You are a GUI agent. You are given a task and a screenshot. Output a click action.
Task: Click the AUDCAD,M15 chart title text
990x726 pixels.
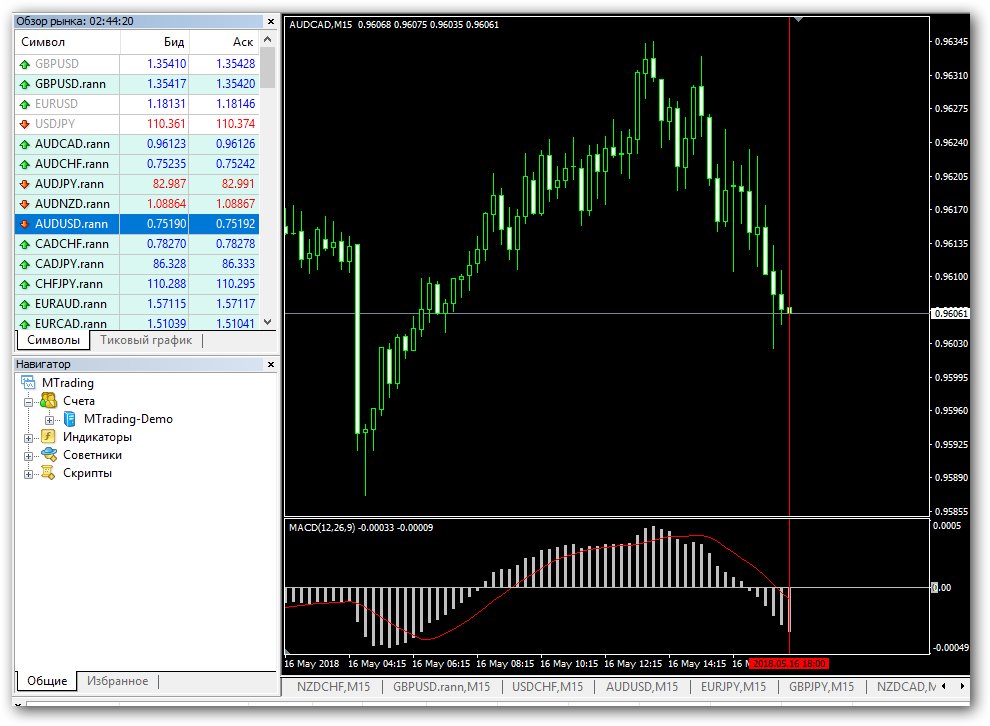321,25
